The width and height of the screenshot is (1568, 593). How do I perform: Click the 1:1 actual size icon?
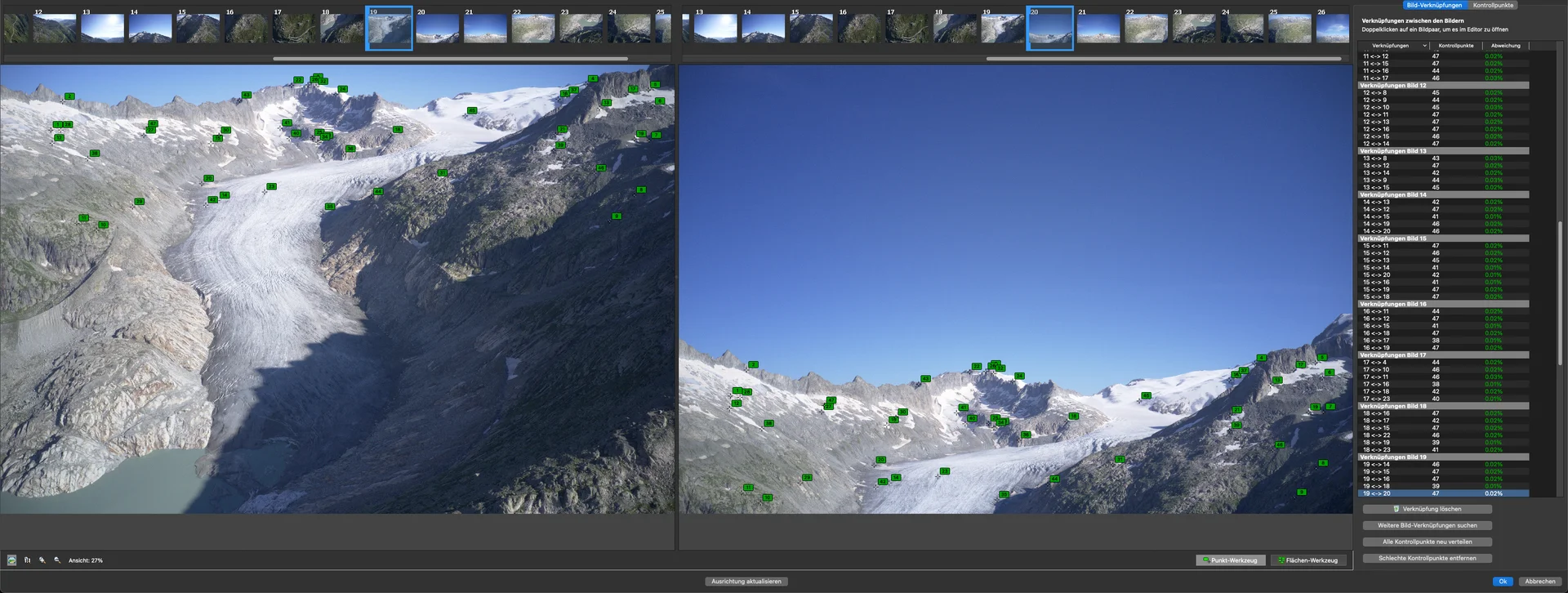coord(27,560)
